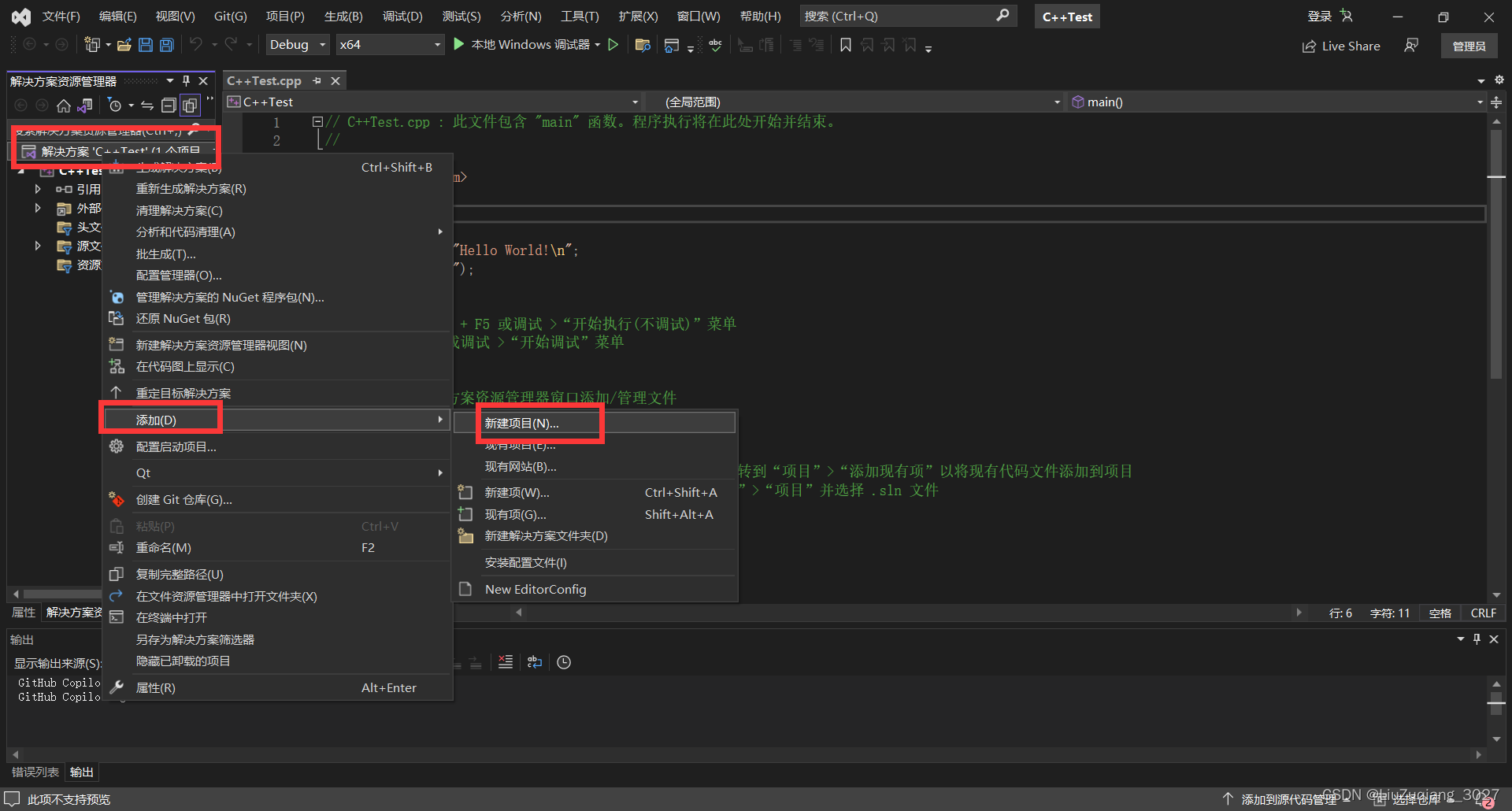
Task: Click the folder icon beside 新建解决方案文件夹(D)
Action: [466, 535]
